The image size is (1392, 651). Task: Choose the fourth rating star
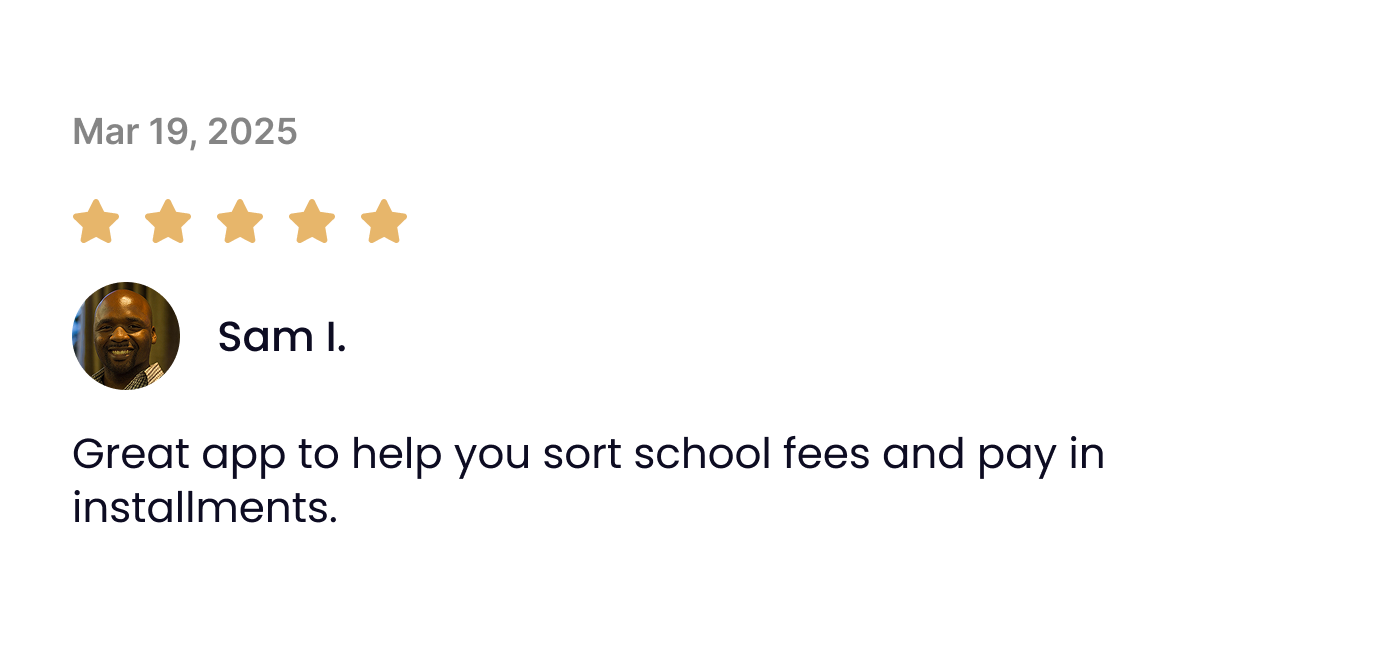(x=312, y=221)
